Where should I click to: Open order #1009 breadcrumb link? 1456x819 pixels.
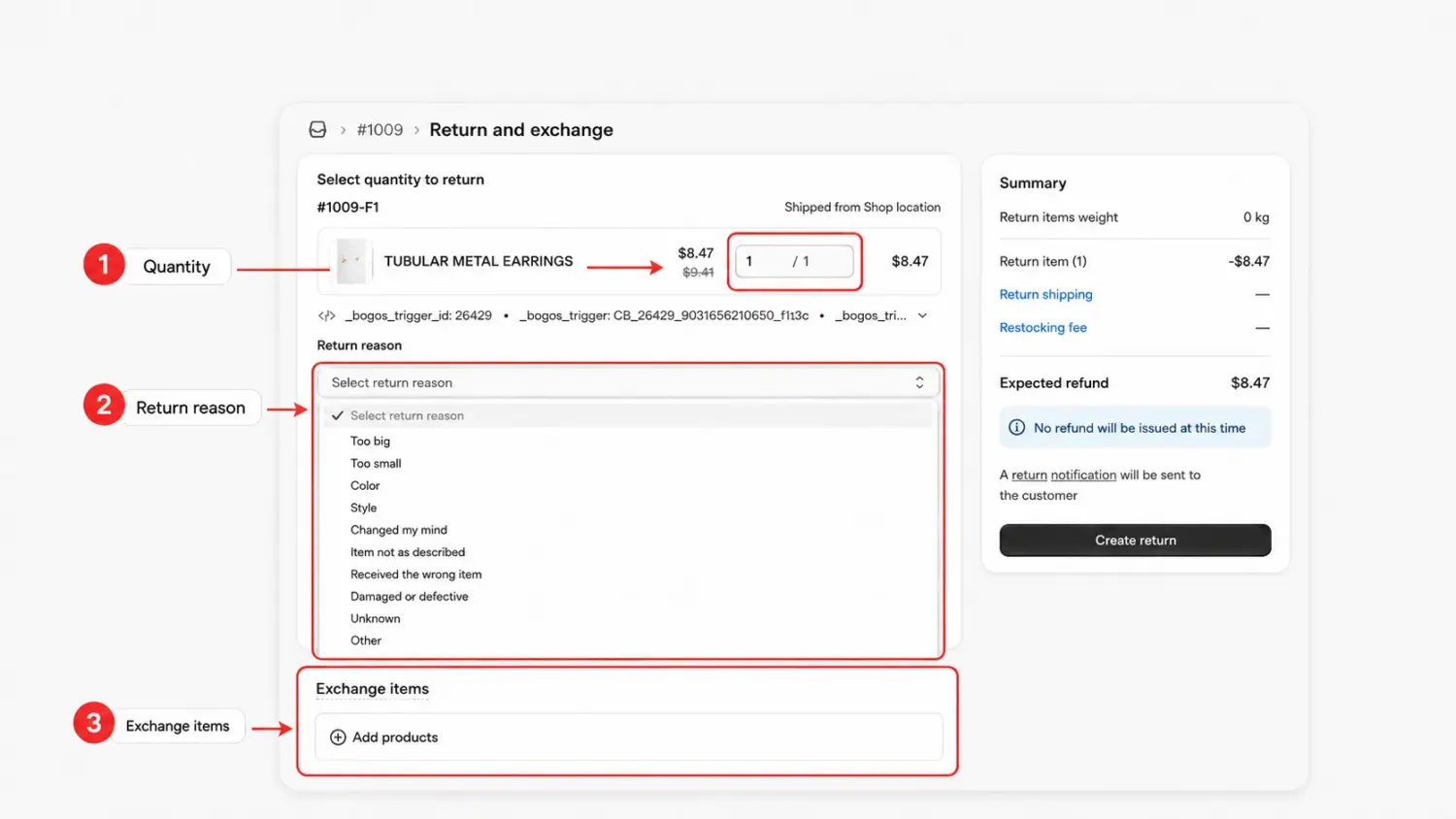point(380,130)
